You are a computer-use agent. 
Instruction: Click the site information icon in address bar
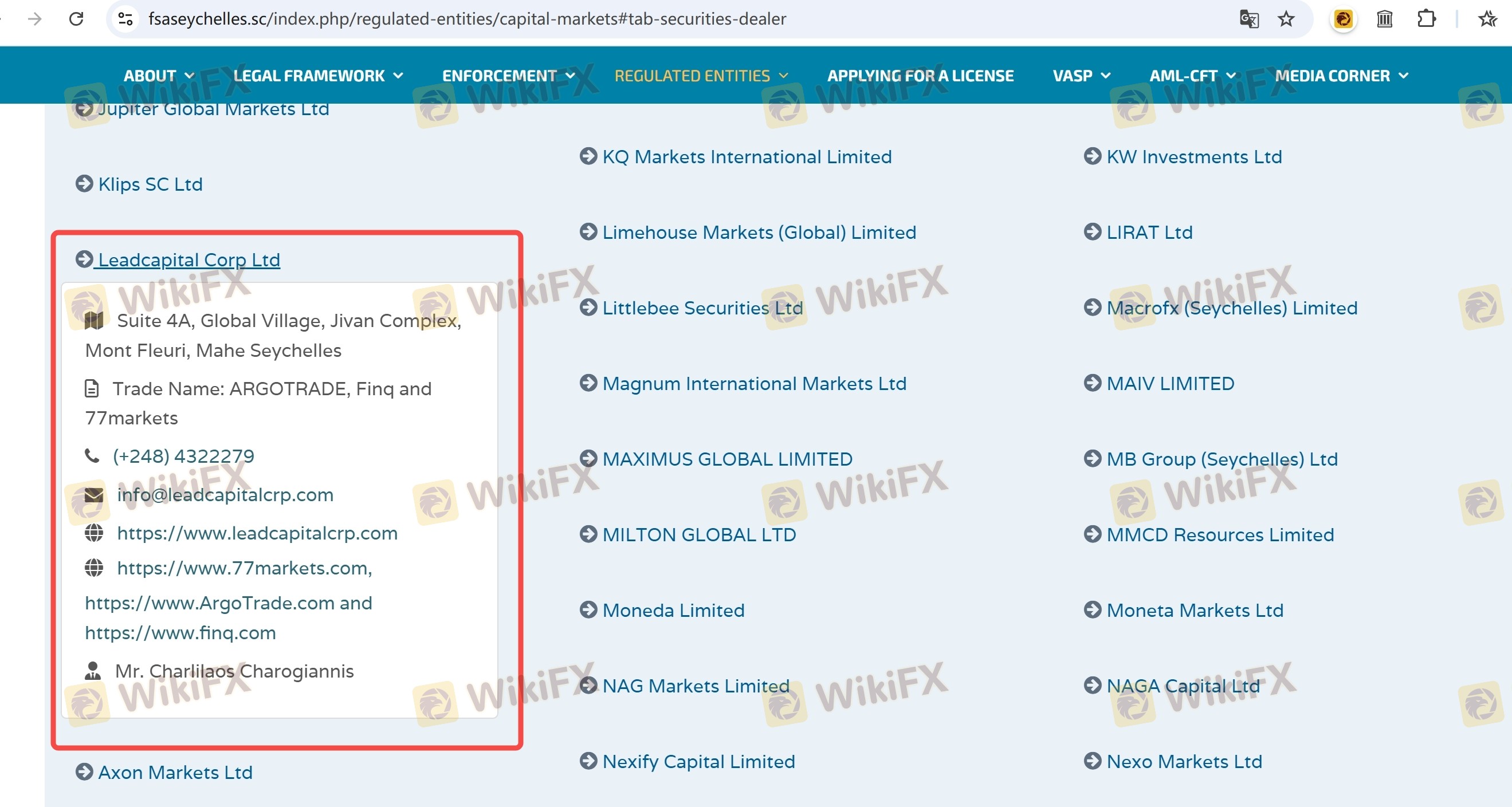click(125, 19)
